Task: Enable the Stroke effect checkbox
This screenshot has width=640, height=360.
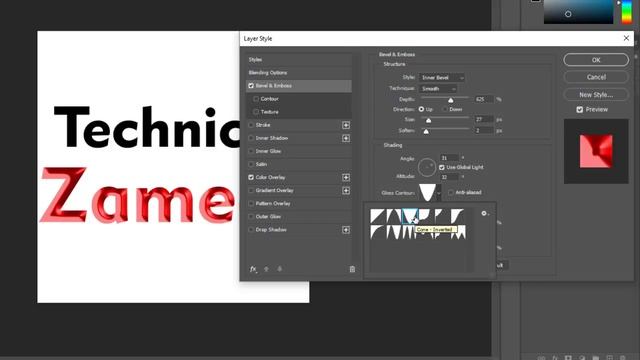Action: click(251, 125)
